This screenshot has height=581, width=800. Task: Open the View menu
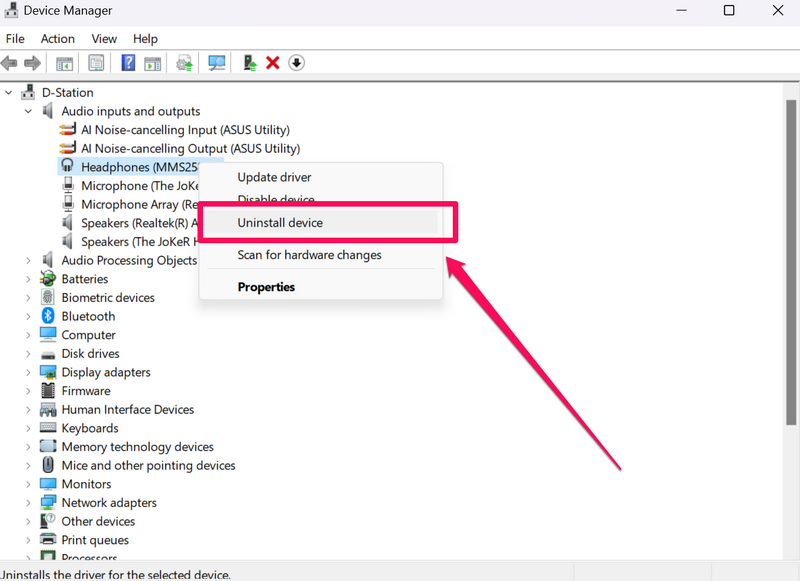pyautogui.click(x=104, y=39)
